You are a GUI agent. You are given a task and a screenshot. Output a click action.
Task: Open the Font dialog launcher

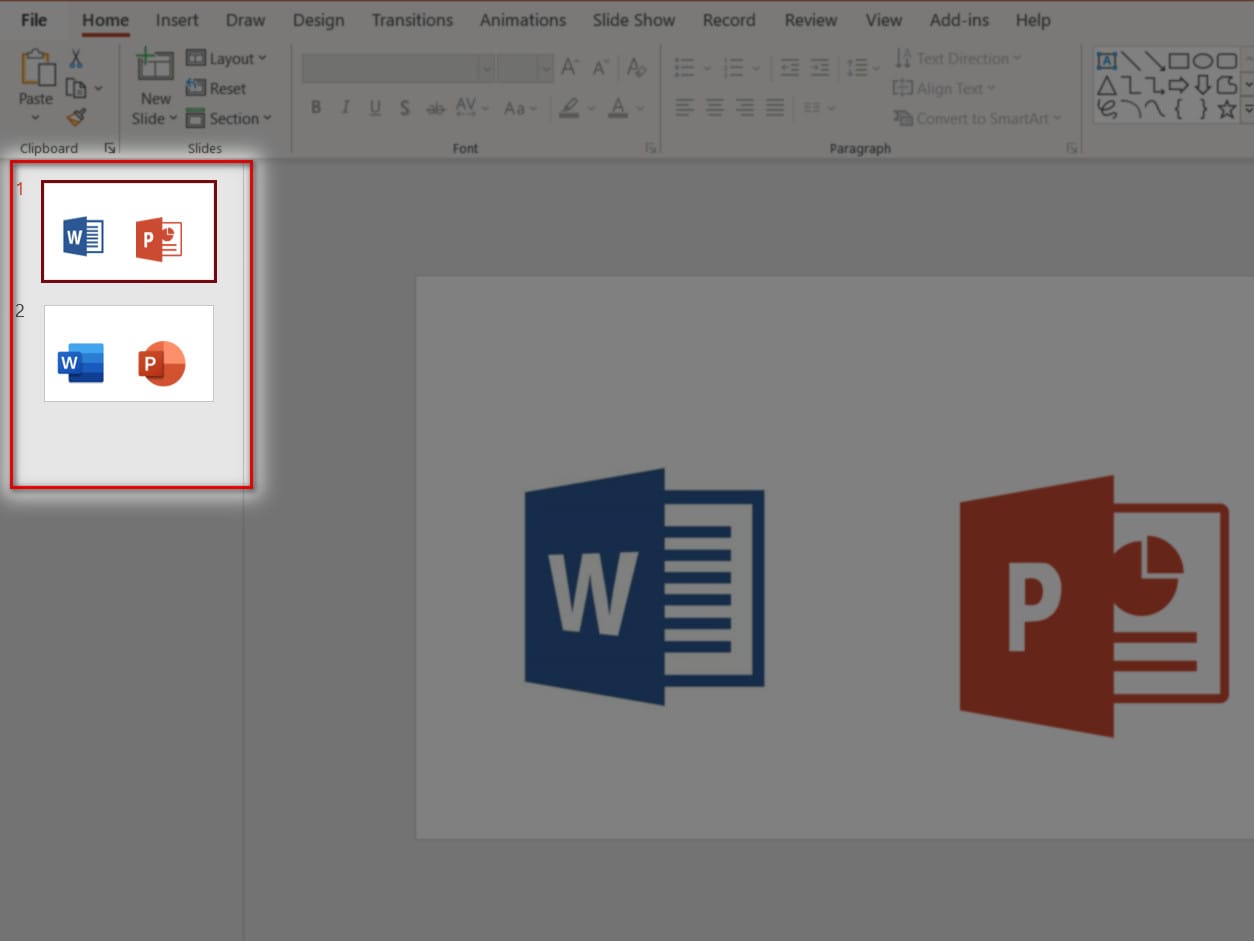[x=651, y=148]
